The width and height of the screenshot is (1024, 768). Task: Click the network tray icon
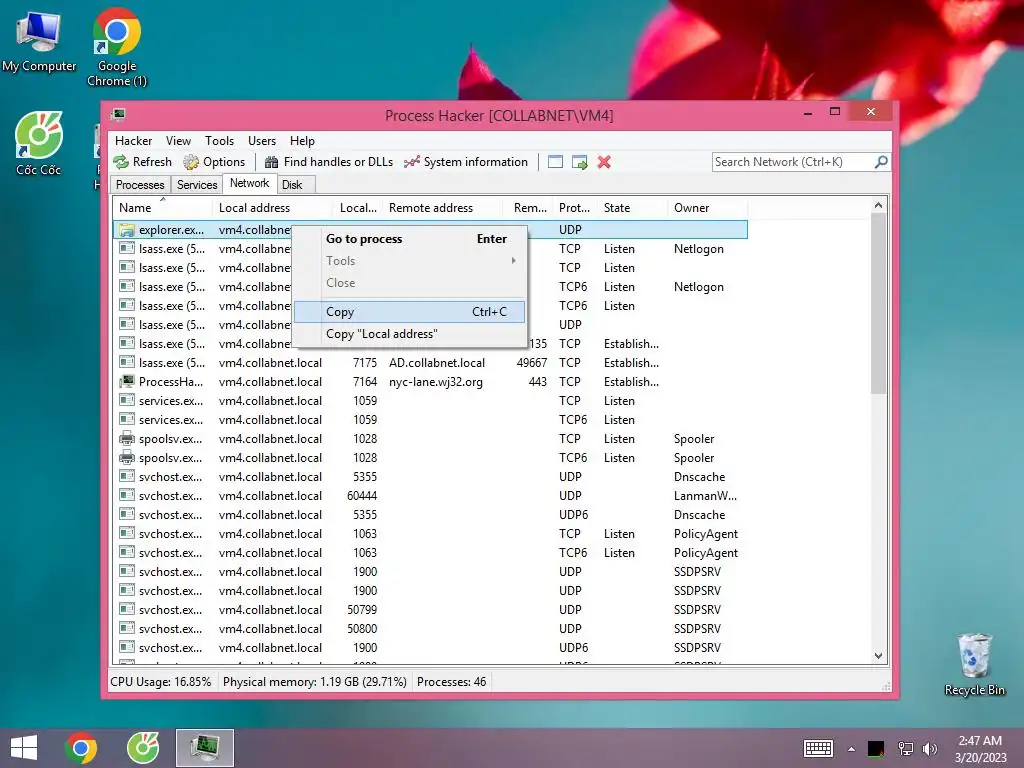coord(905,748)
